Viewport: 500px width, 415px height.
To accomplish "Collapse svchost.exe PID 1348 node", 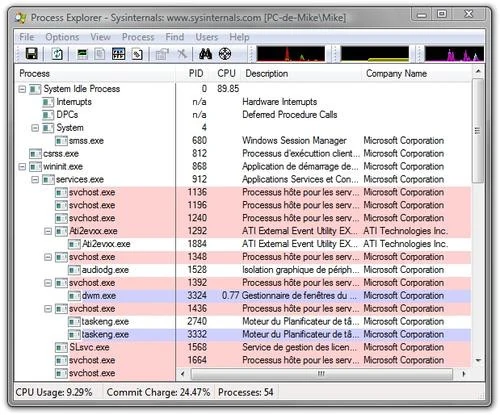I will pos(48,257).
